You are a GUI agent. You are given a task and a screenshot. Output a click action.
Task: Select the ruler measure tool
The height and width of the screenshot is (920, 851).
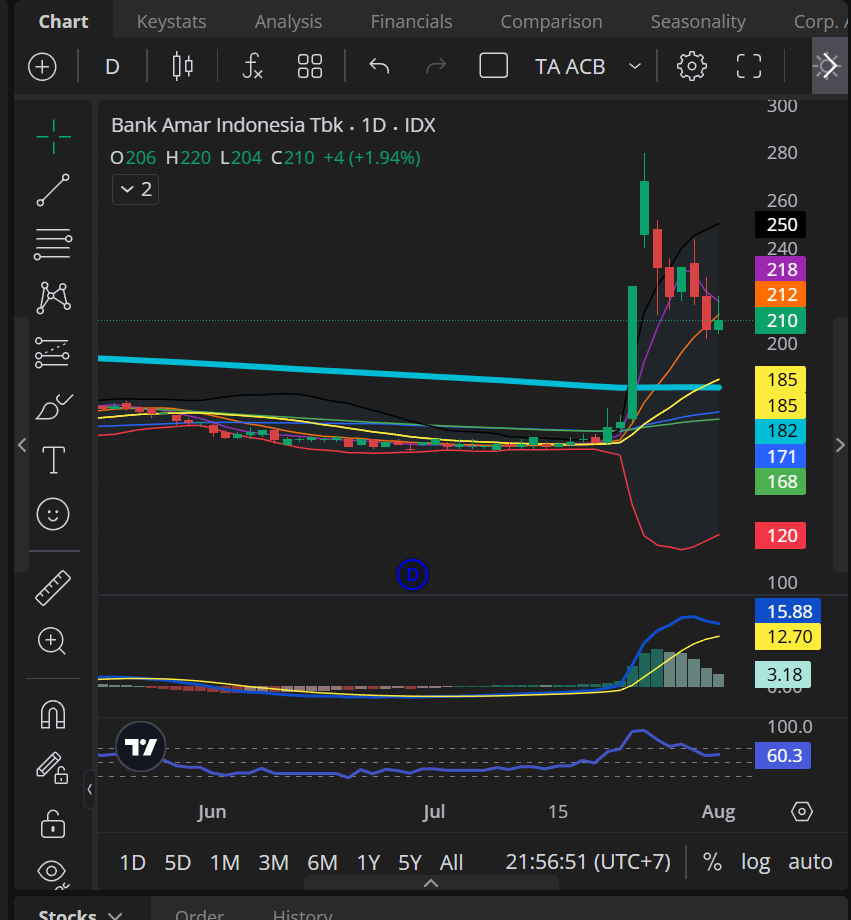[x=53, y=587]
